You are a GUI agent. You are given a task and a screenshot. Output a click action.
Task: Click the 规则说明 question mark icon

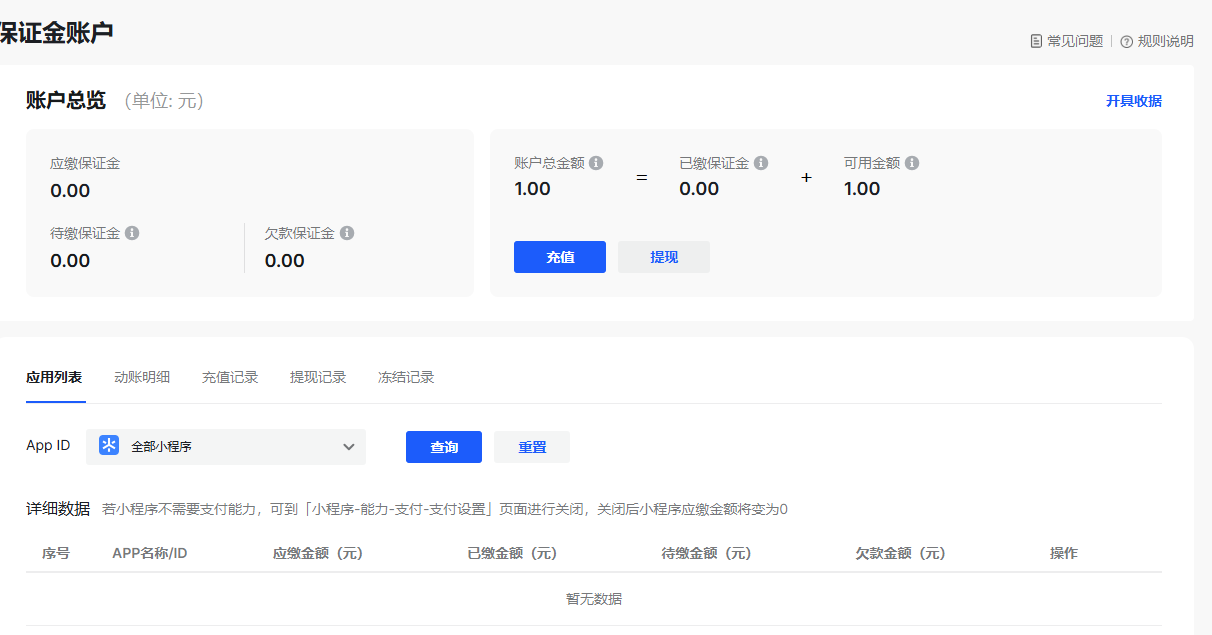(x=1126, y=41)
